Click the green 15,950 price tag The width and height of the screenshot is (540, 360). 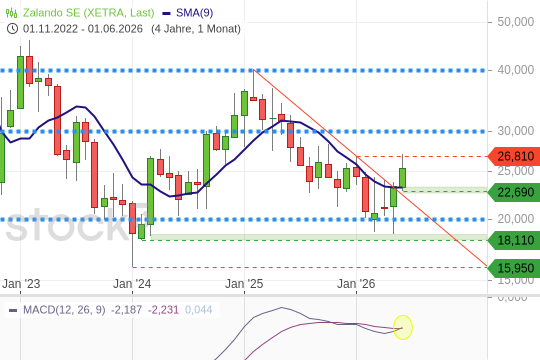tap(513, 268)
